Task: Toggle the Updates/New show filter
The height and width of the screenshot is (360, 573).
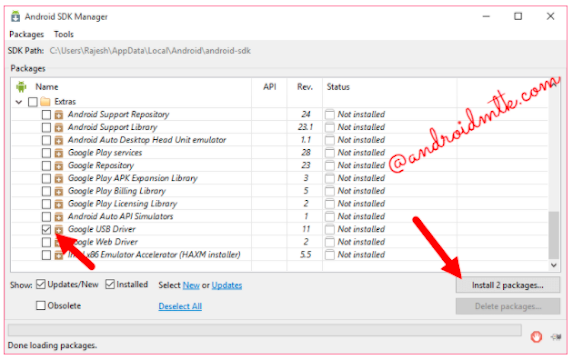Action: coord(41,284)
